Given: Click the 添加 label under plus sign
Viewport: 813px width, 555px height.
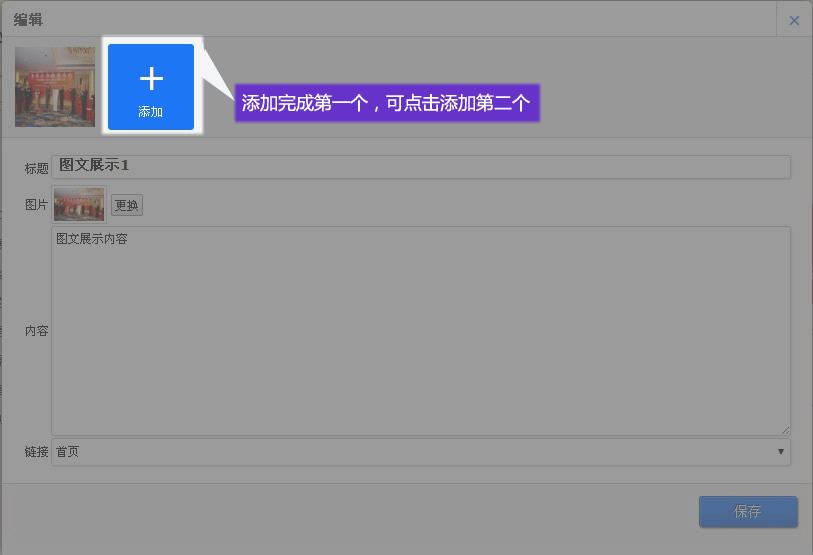Looking at the screenshot, I should click(x=151, y=112).
